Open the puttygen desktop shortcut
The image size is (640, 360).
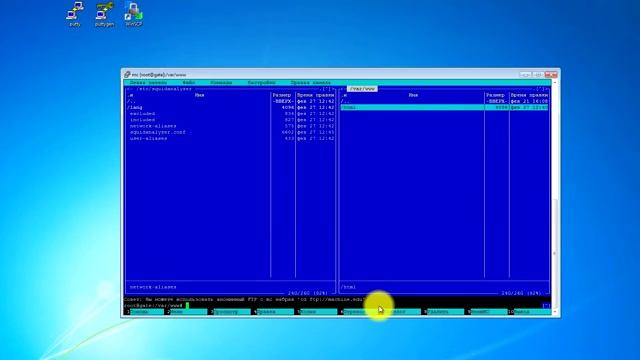104,14
